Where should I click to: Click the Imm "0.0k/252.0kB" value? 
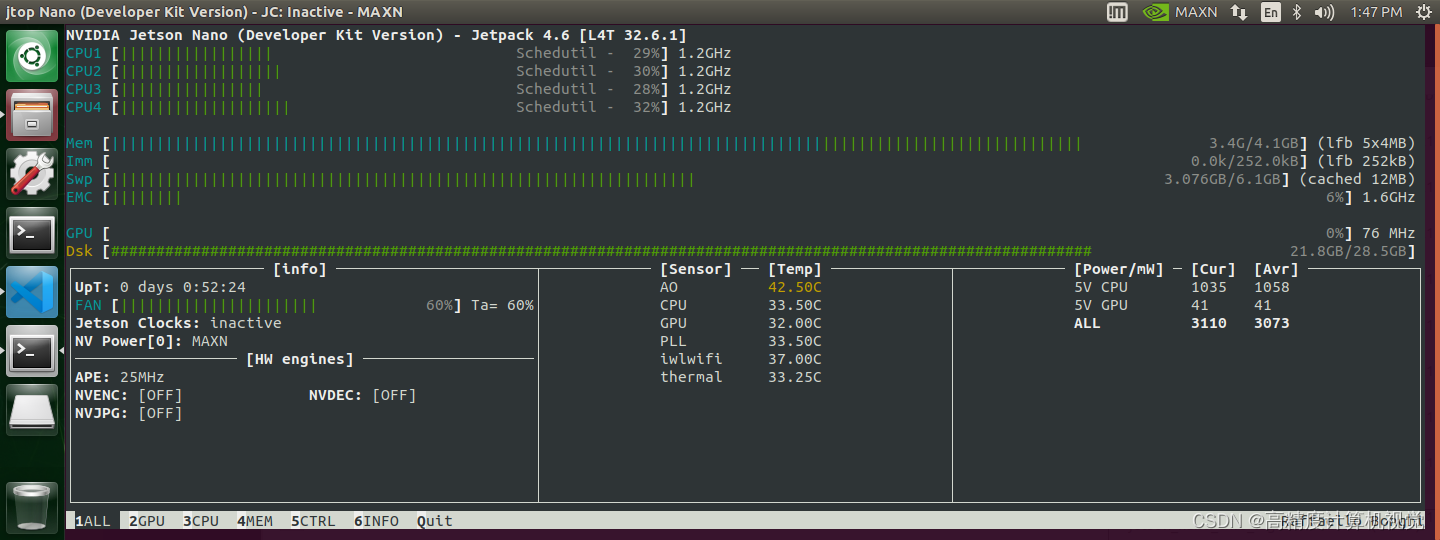coord(1245,161)
